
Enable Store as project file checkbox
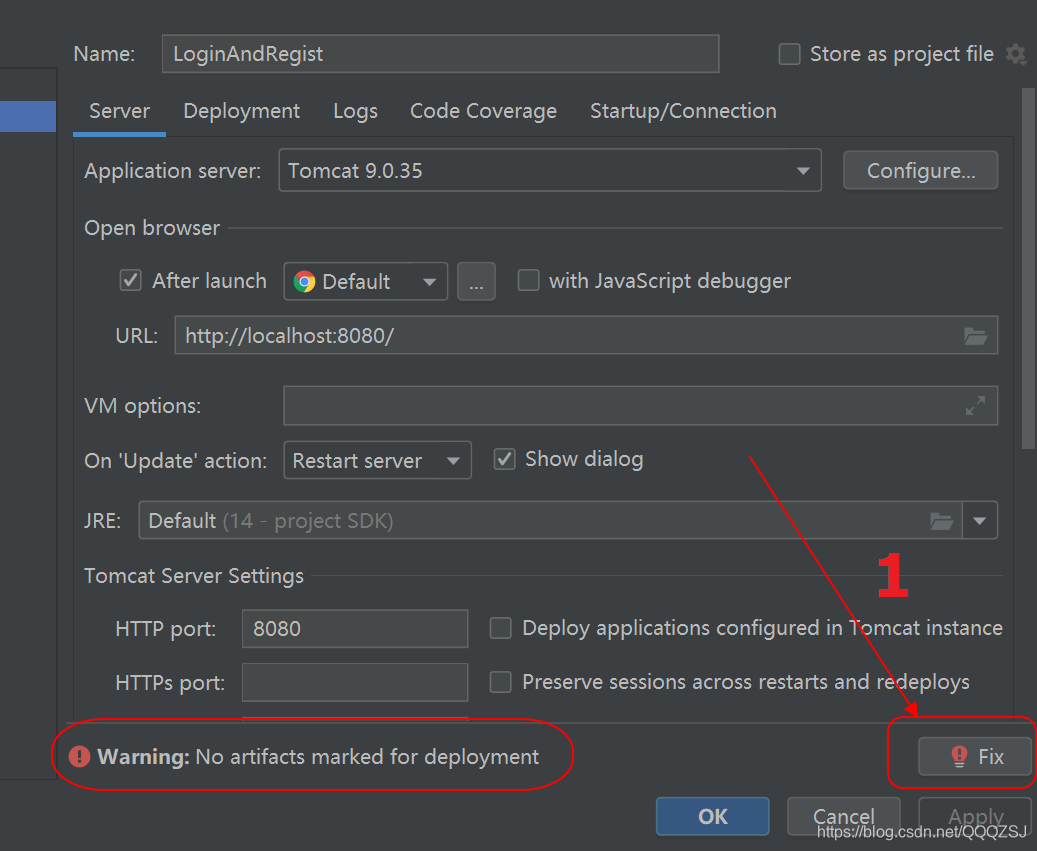[x=789, y=54]
